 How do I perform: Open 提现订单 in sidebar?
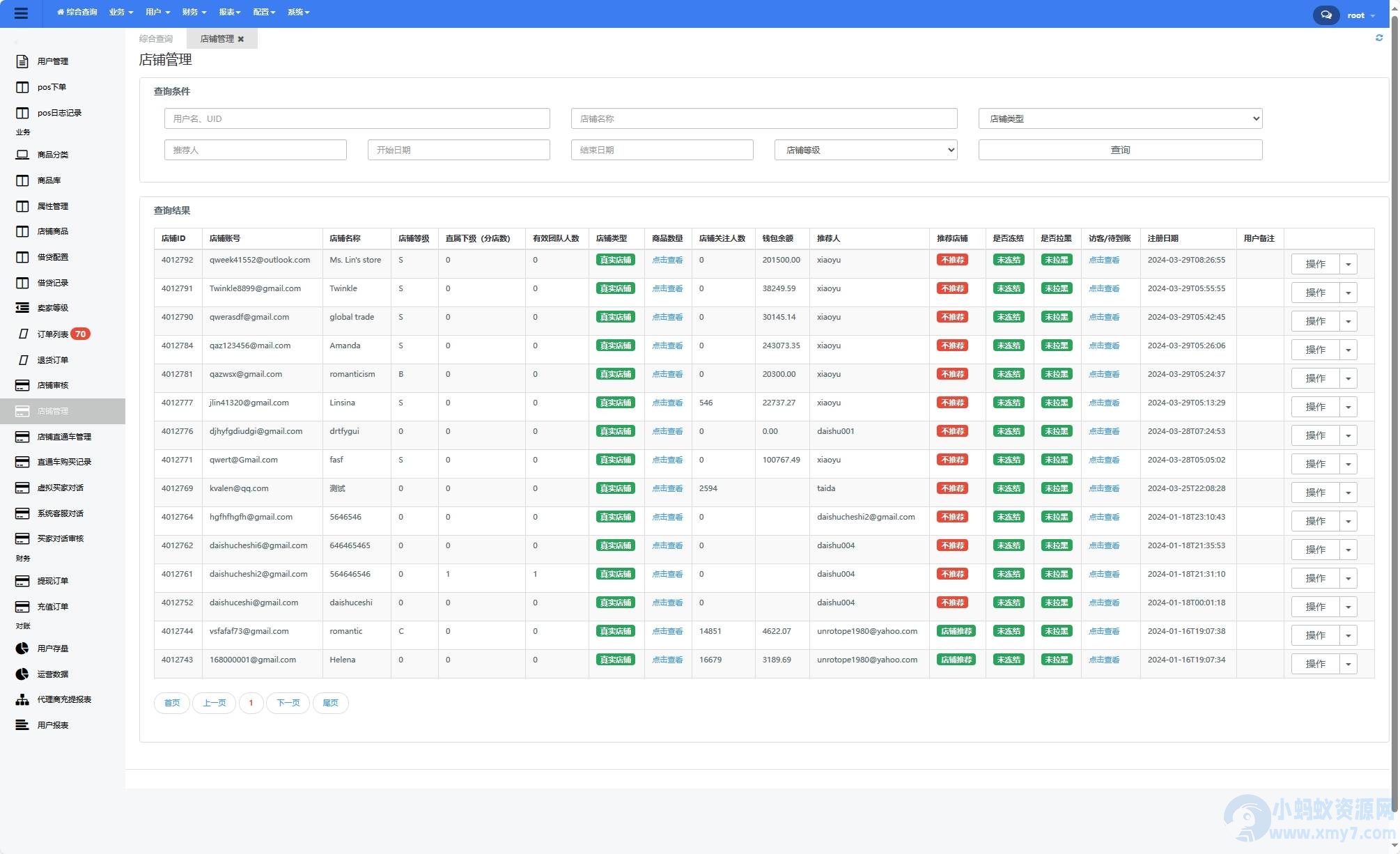tap(53, 581)
